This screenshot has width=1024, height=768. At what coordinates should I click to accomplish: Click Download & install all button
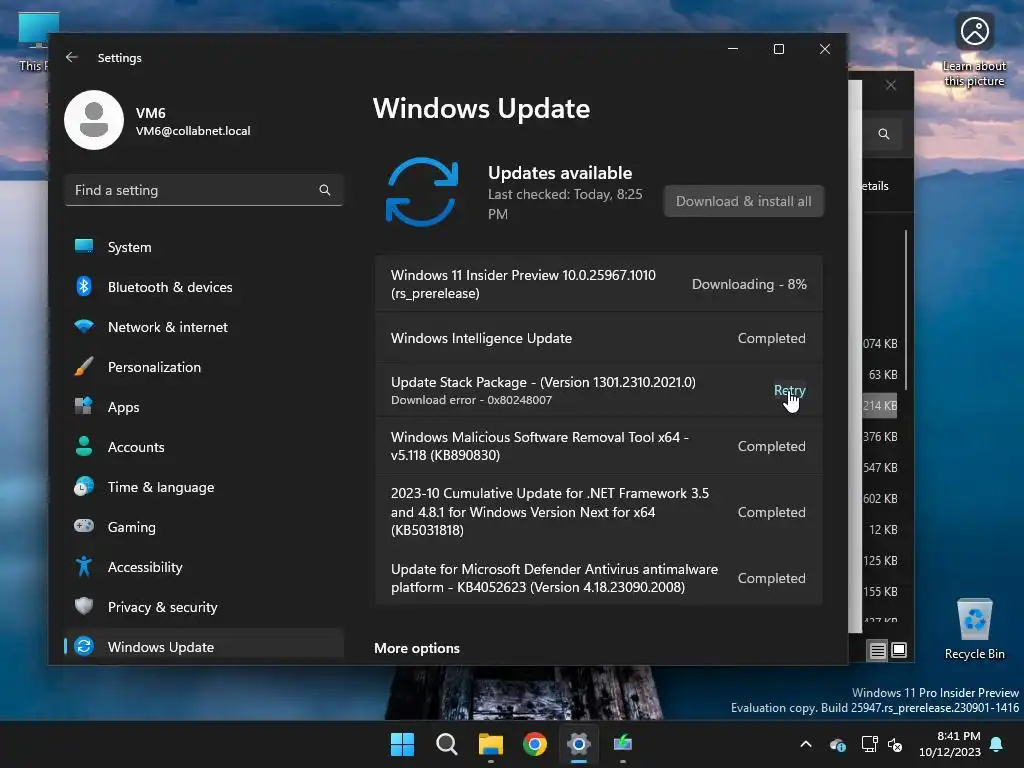click(x=744, y=201)
